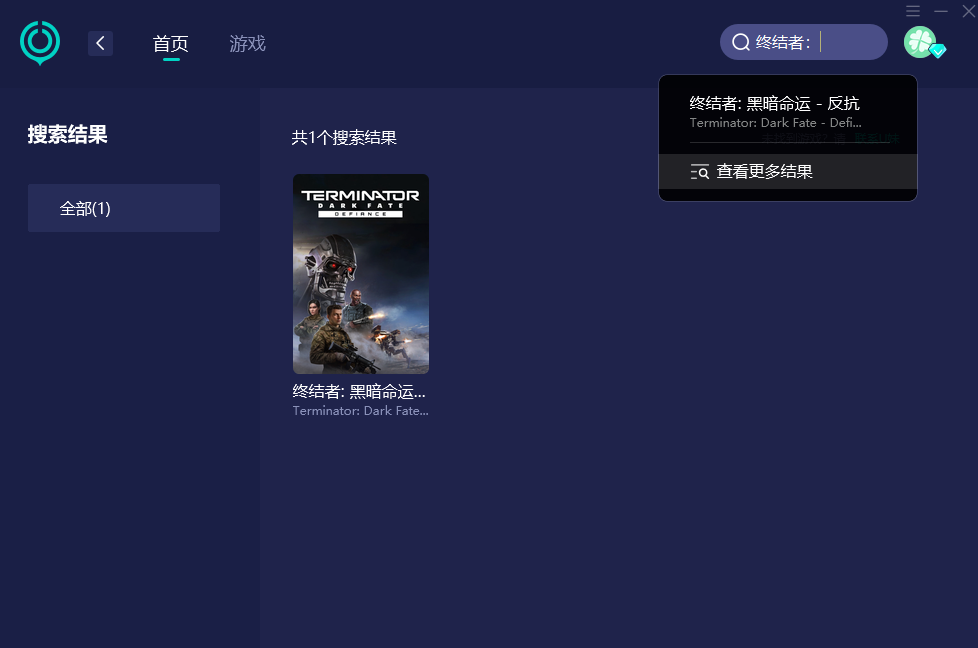Click the 共1个搜索结果 text

coord(344,137)
